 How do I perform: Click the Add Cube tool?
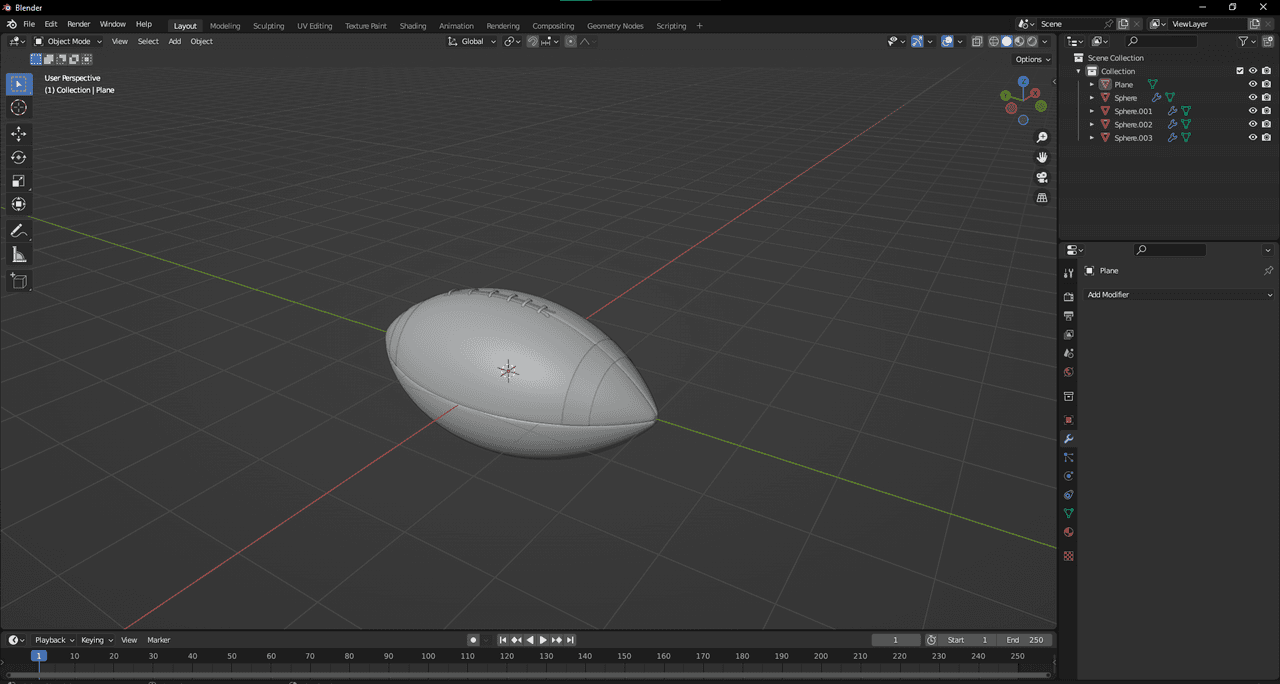tap(18, 282)
